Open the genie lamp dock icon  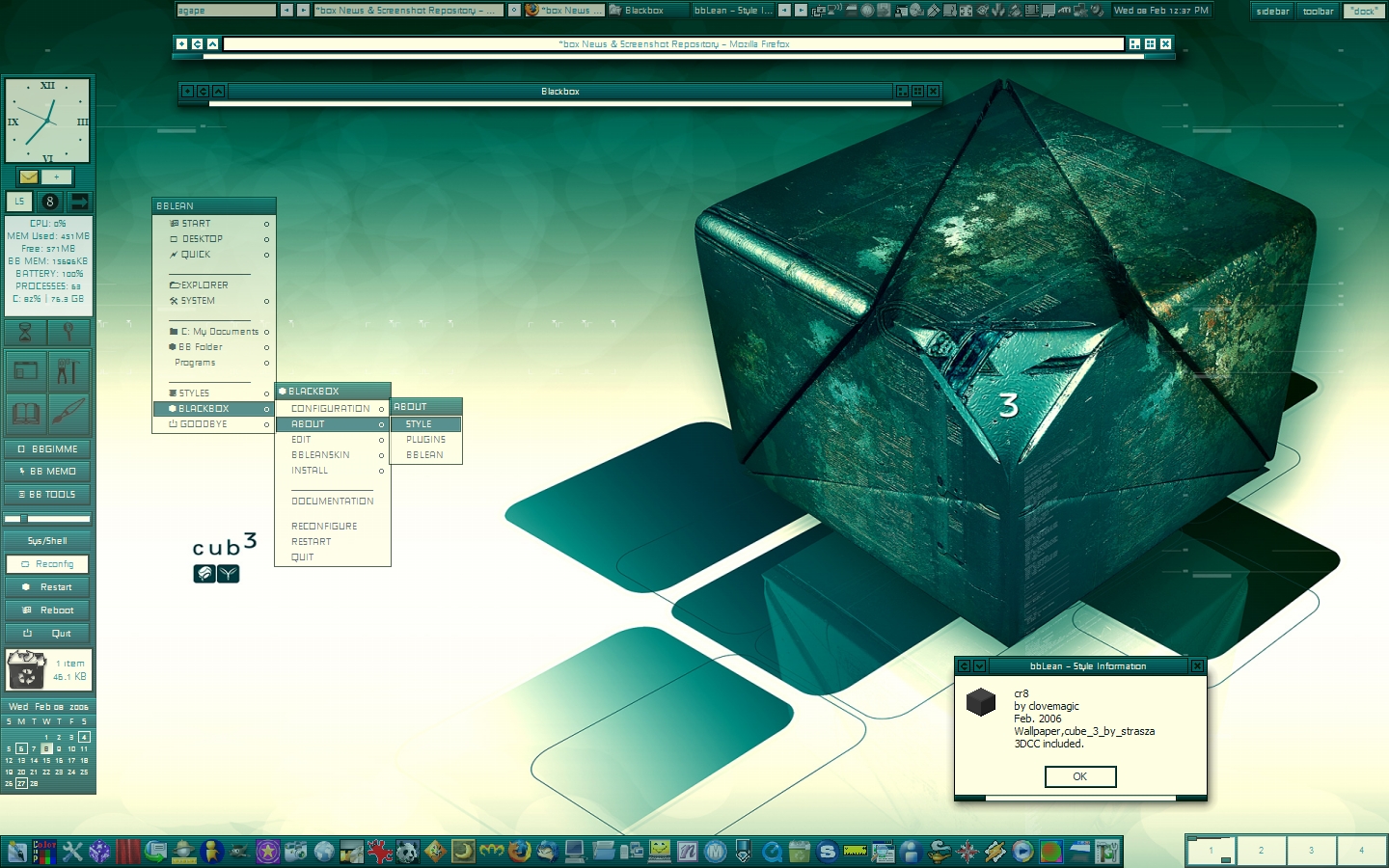(x=939, y=852)
